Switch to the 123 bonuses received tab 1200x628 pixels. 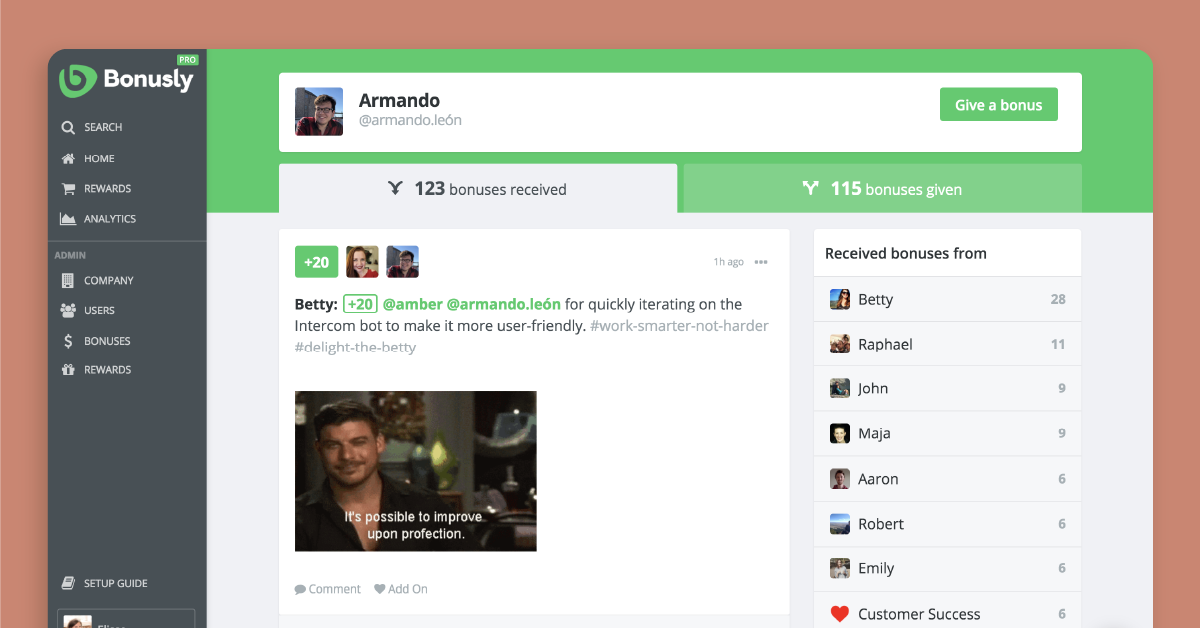[478, 188]
